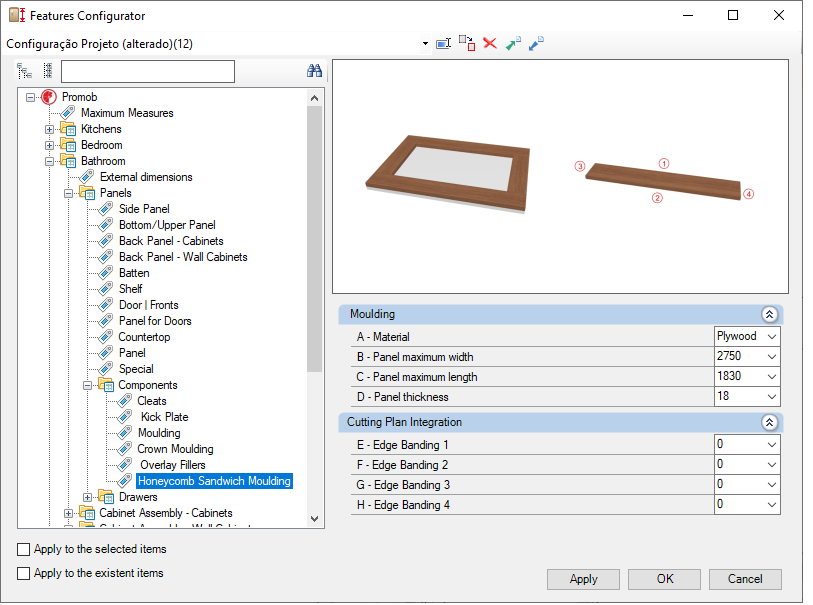Click the Apply button
Screen dimensions: 813x605
[x=583, y=579]
